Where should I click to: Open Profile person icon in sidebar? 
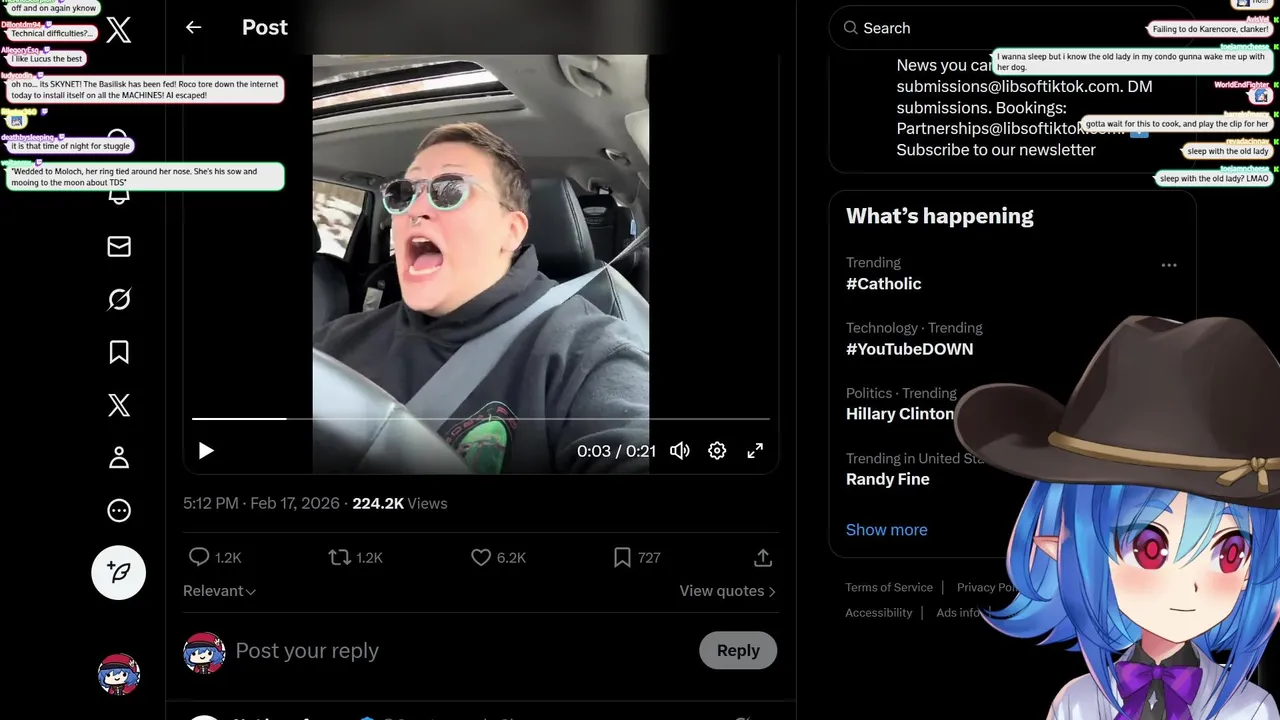tap(119, 458)
